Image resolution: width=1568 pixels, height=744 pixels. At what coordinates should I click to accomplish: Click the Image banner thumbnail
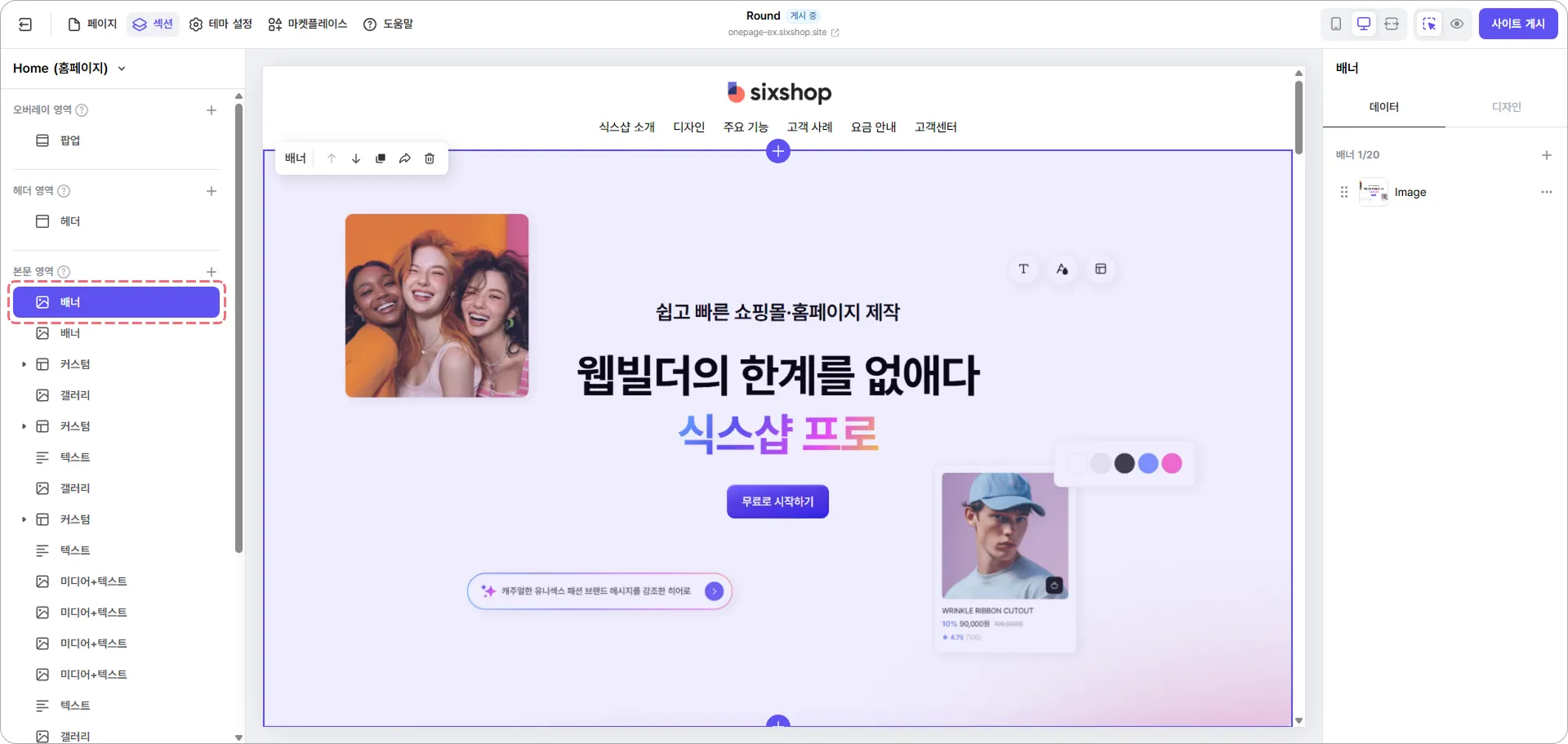[1374, 193]
